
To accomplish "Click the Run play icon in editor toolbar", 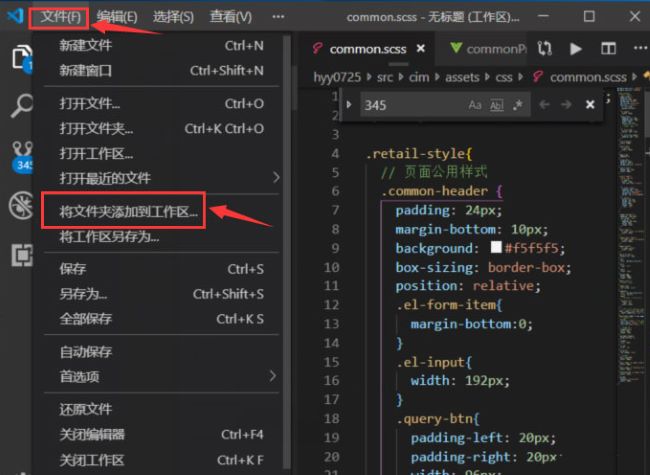I will [576, 48].
